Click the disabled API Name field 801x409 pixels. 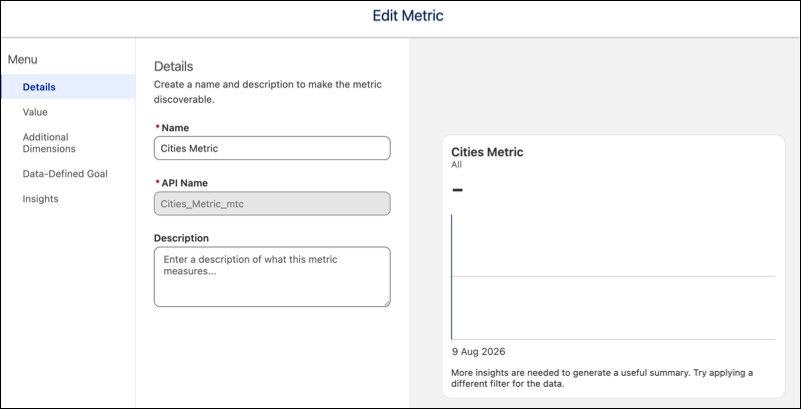[272, 203]
